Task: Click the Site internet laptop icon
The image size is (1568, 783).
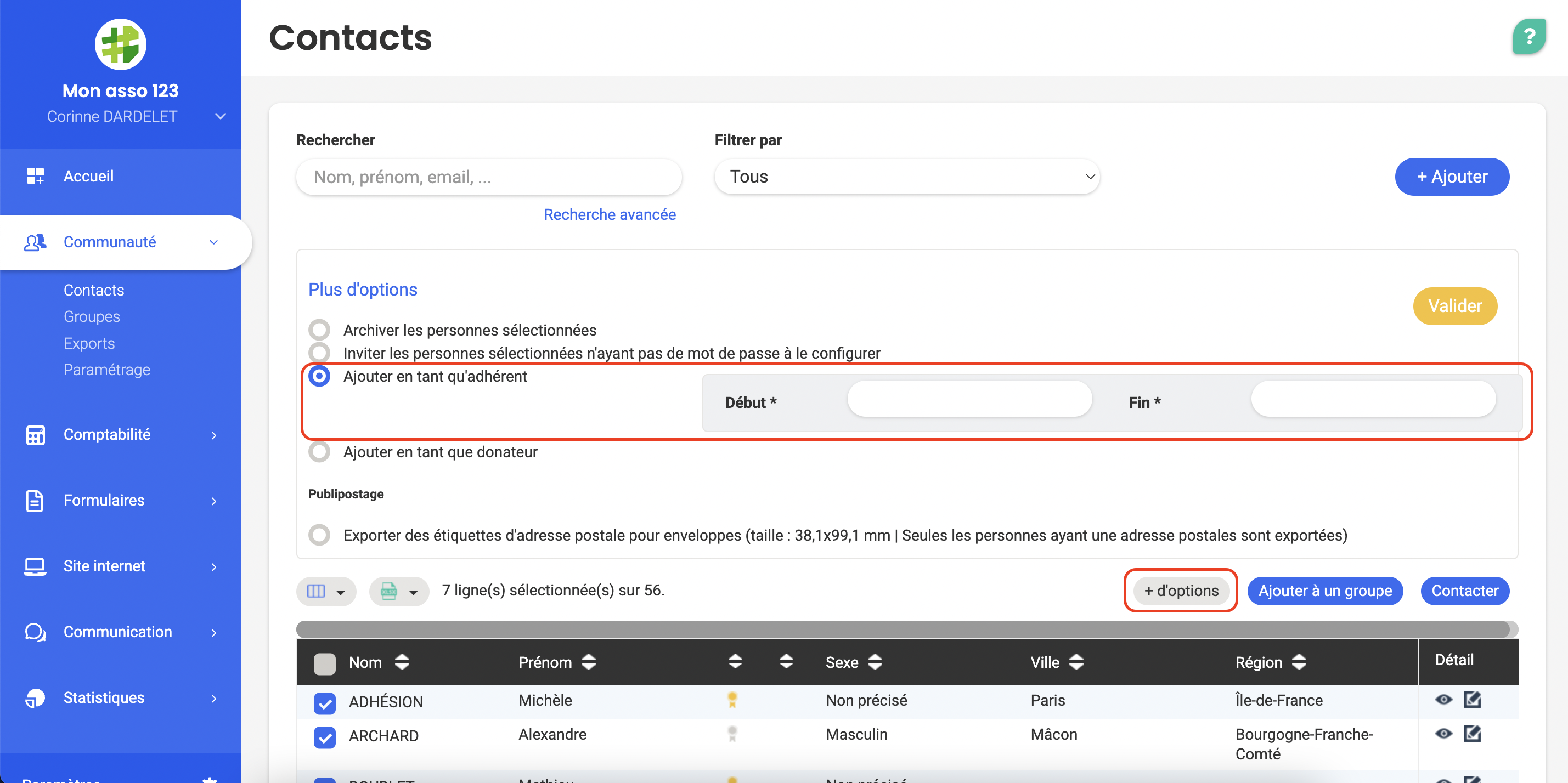Action: [35, 566]
